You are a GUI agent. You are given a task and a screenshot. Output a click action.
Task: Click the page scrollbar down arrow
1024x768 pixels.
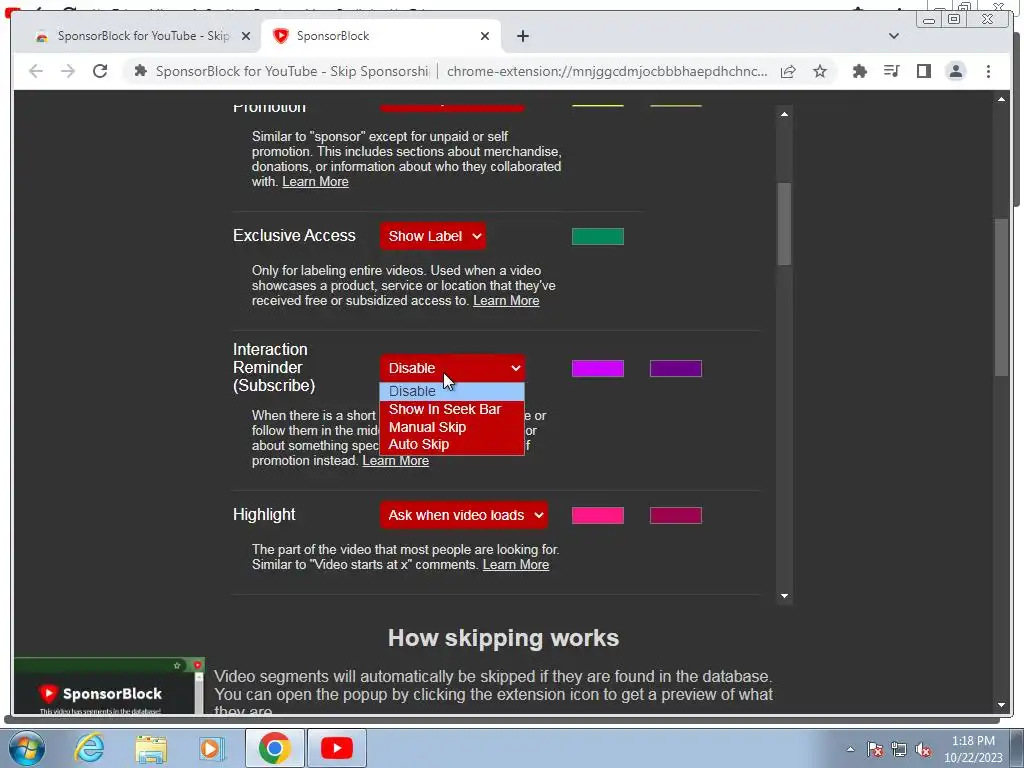pyautogui.click(x=1002, y=705)
